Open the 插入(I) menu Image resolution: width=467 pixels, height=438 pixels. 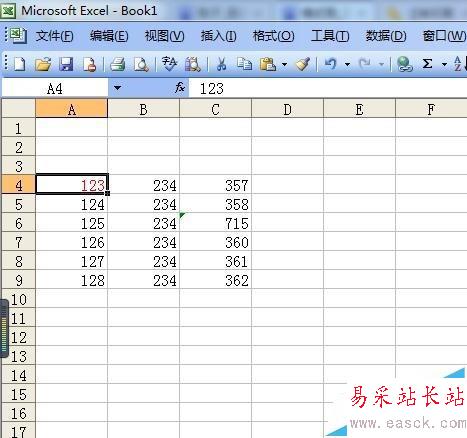(x=218, y=36)
